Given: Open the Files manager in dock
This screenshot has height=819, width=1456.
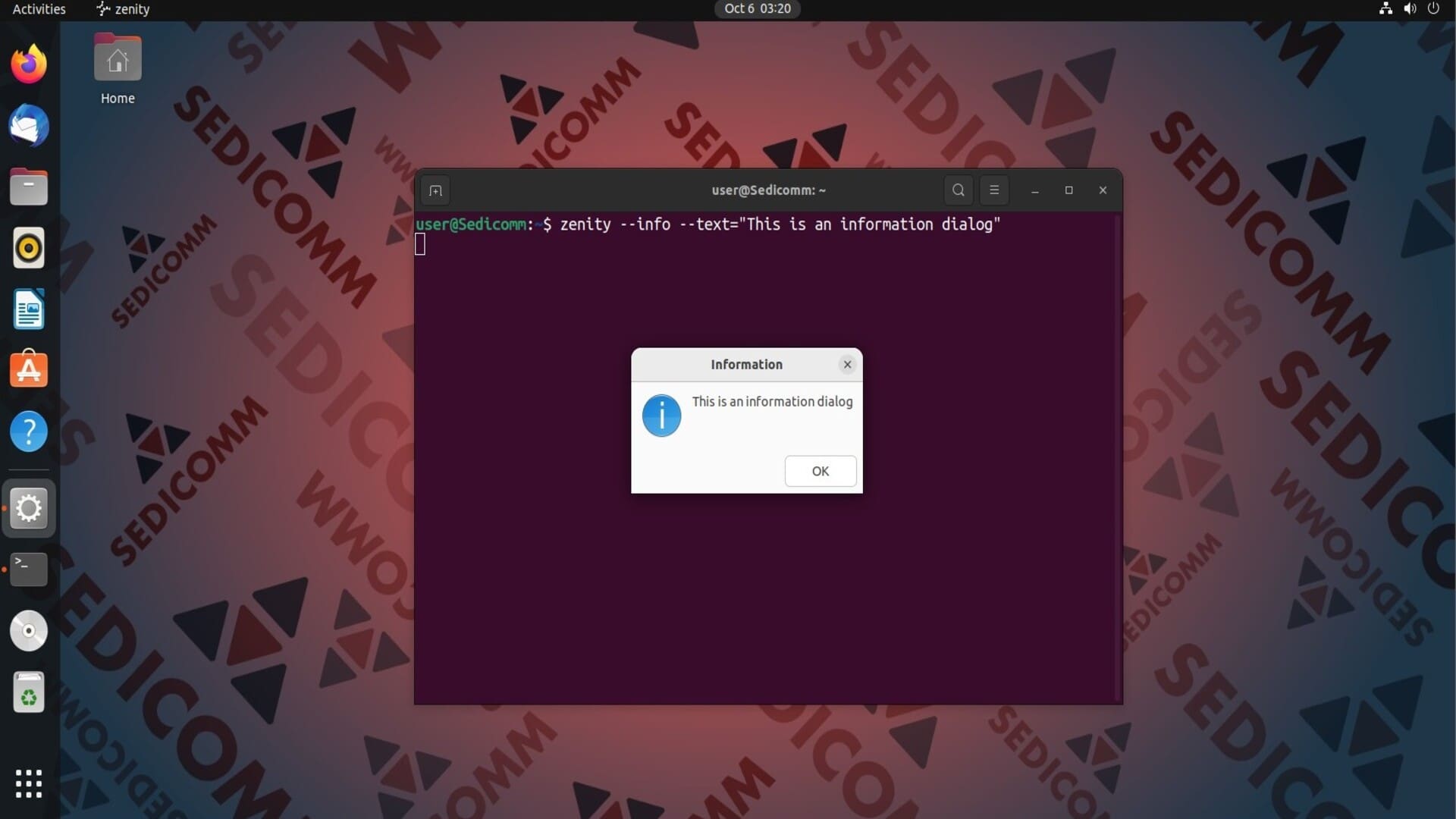Looking at the screenshot, I should [29, 187].
